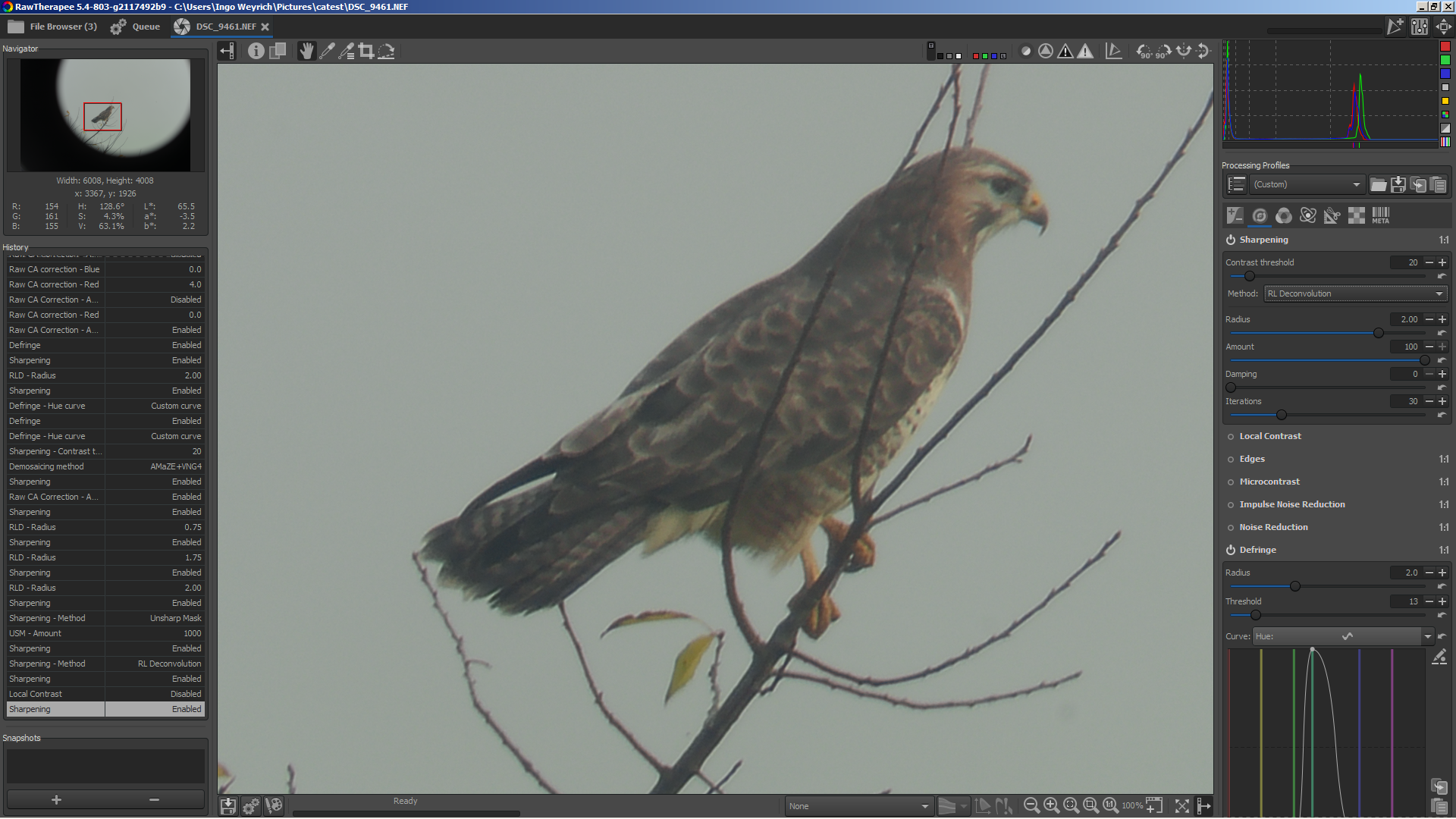
Task: Expand the Microcontrast tool section
Action: pos(1269,482)
